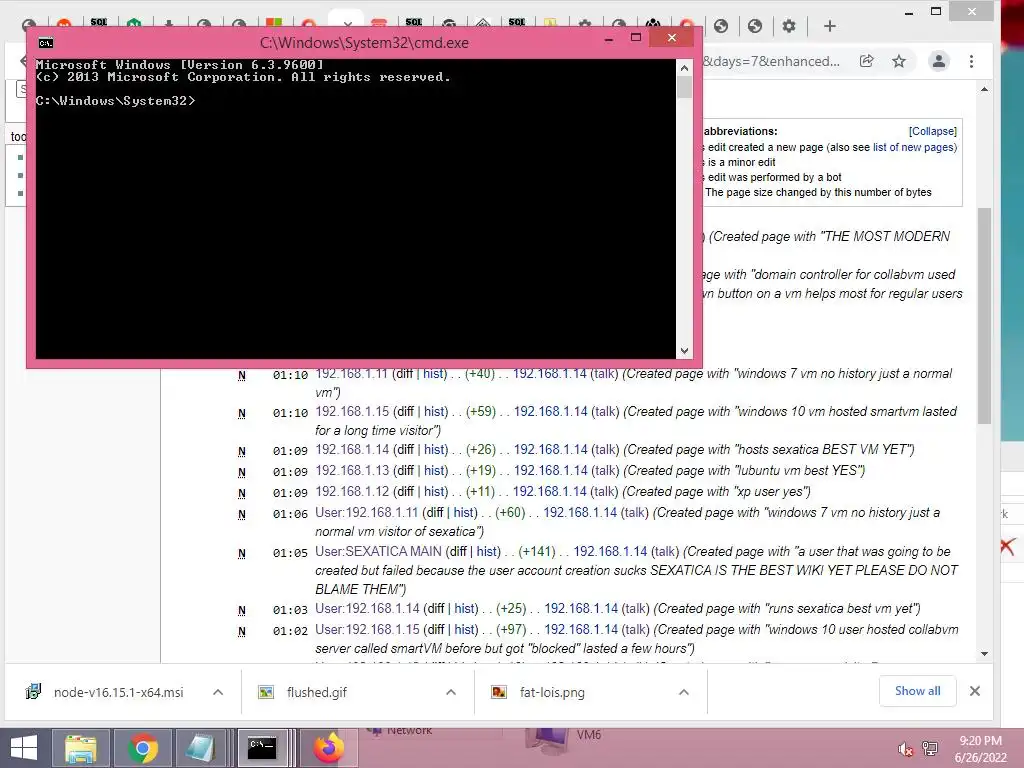
Task: Minimize the cmd.exe window
Action: 609,39
